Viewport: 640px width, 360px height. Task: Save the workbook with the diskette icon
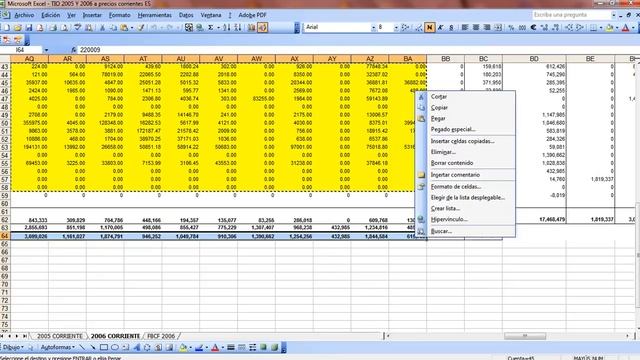click(29, 27)
